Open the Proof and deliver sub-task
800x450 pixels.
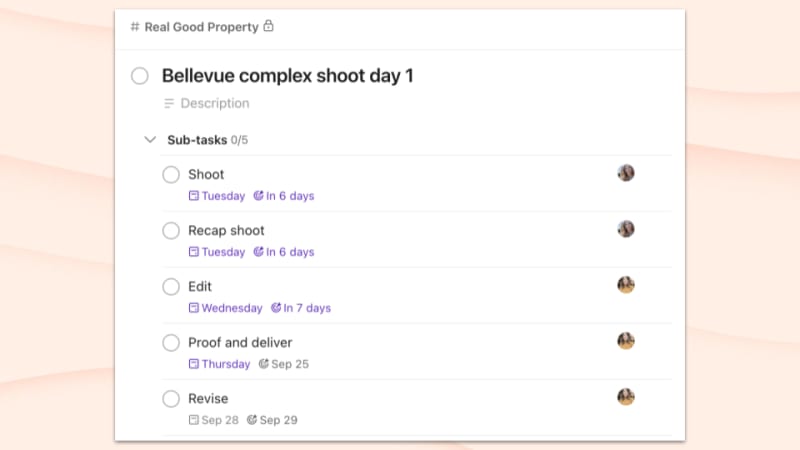click(x=240, y=342)
